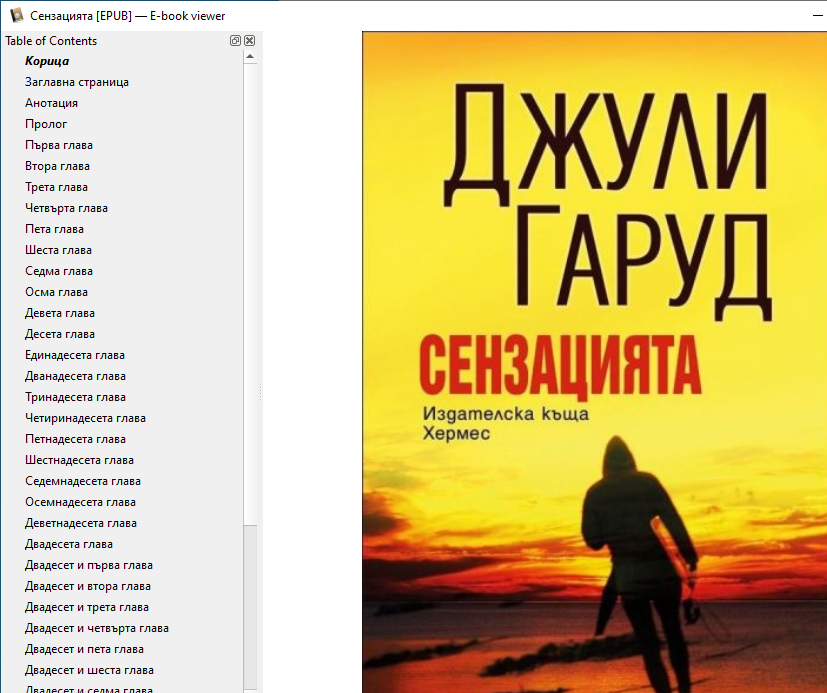Select Втора глава
This screenshot has width=827, height=693.
tap(57, 166)
